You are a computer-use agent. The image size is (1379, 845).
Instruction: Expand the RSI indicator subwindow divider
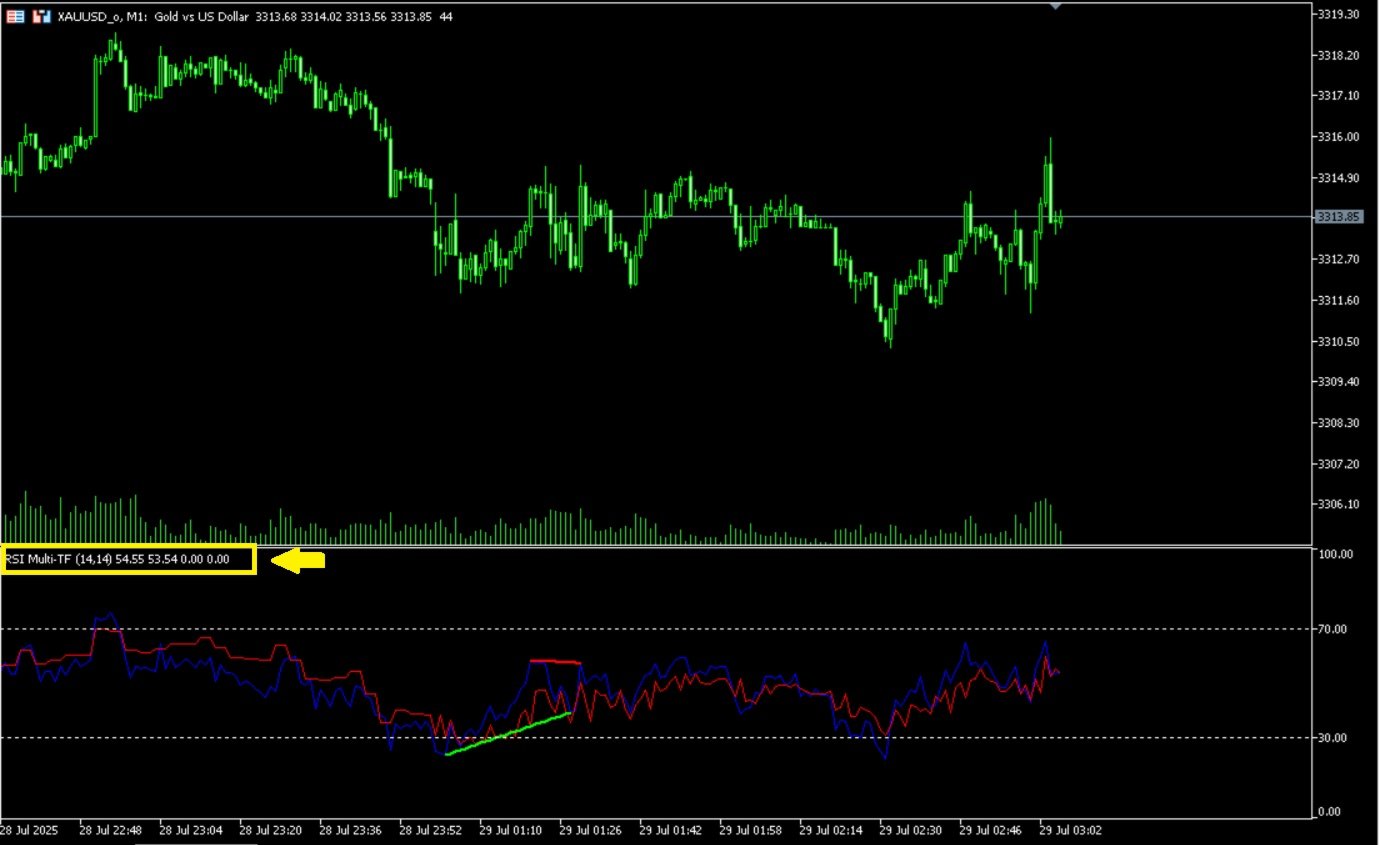(650, 545)
